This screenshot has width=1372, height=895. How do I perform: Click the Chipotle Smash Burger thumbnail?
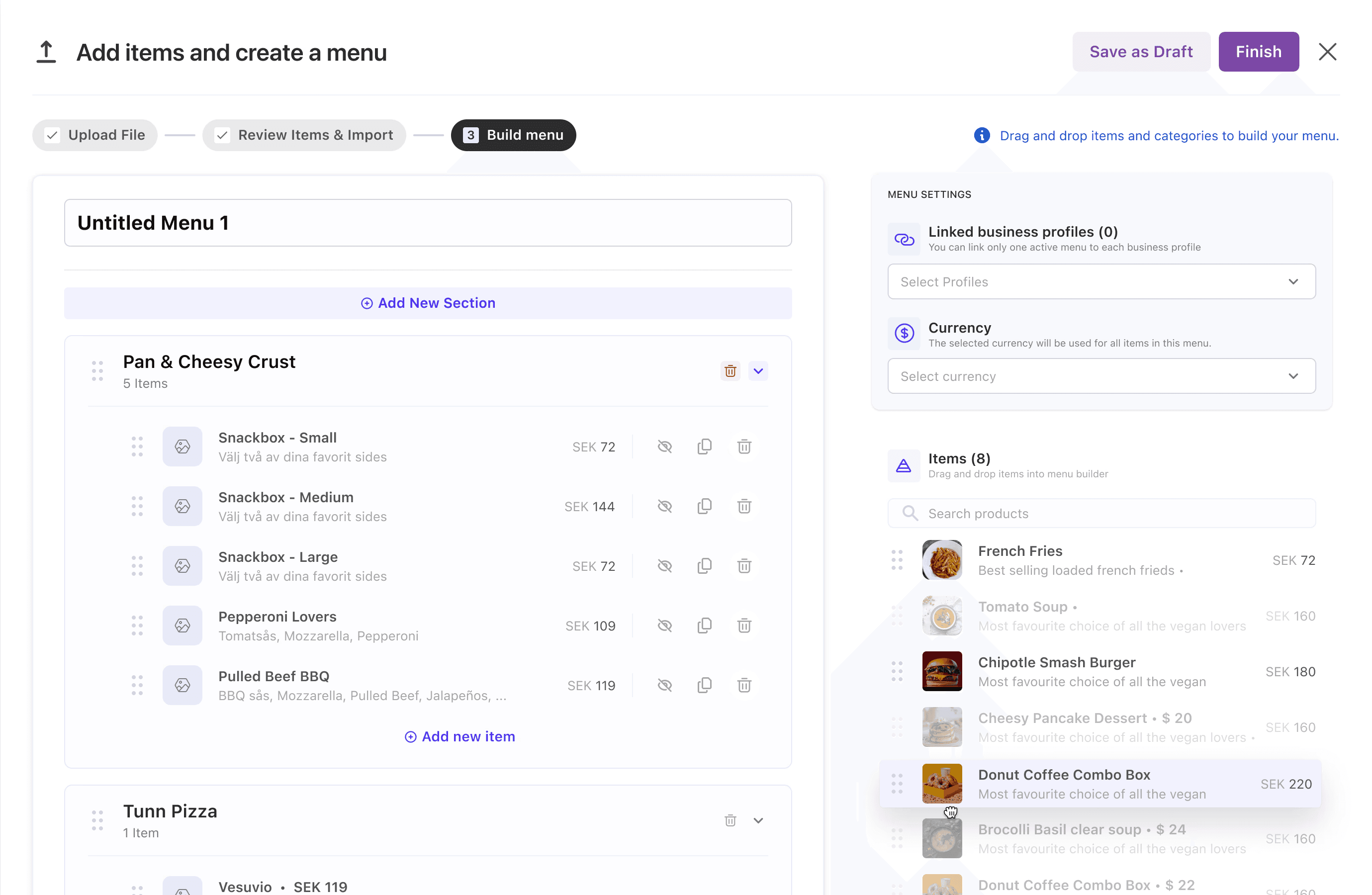(x=941, y=671)
